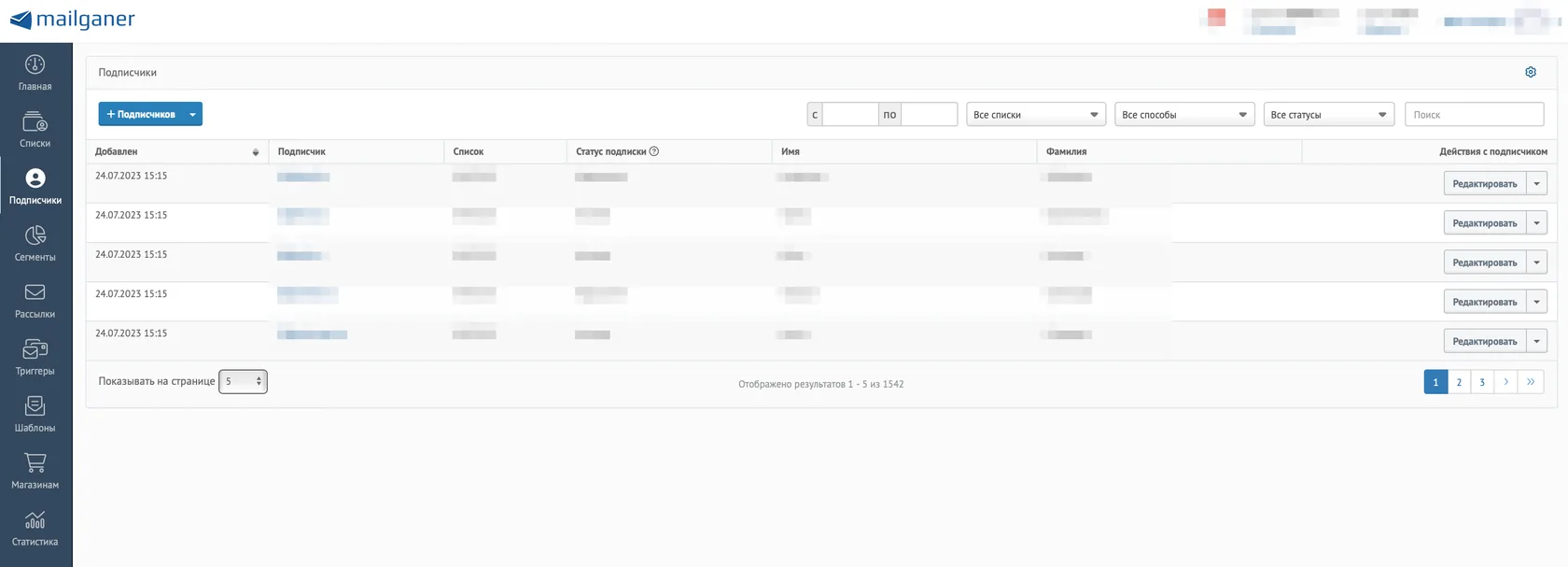
Task: Expand the Все списки dropdown
Action: coord(1036,114)
